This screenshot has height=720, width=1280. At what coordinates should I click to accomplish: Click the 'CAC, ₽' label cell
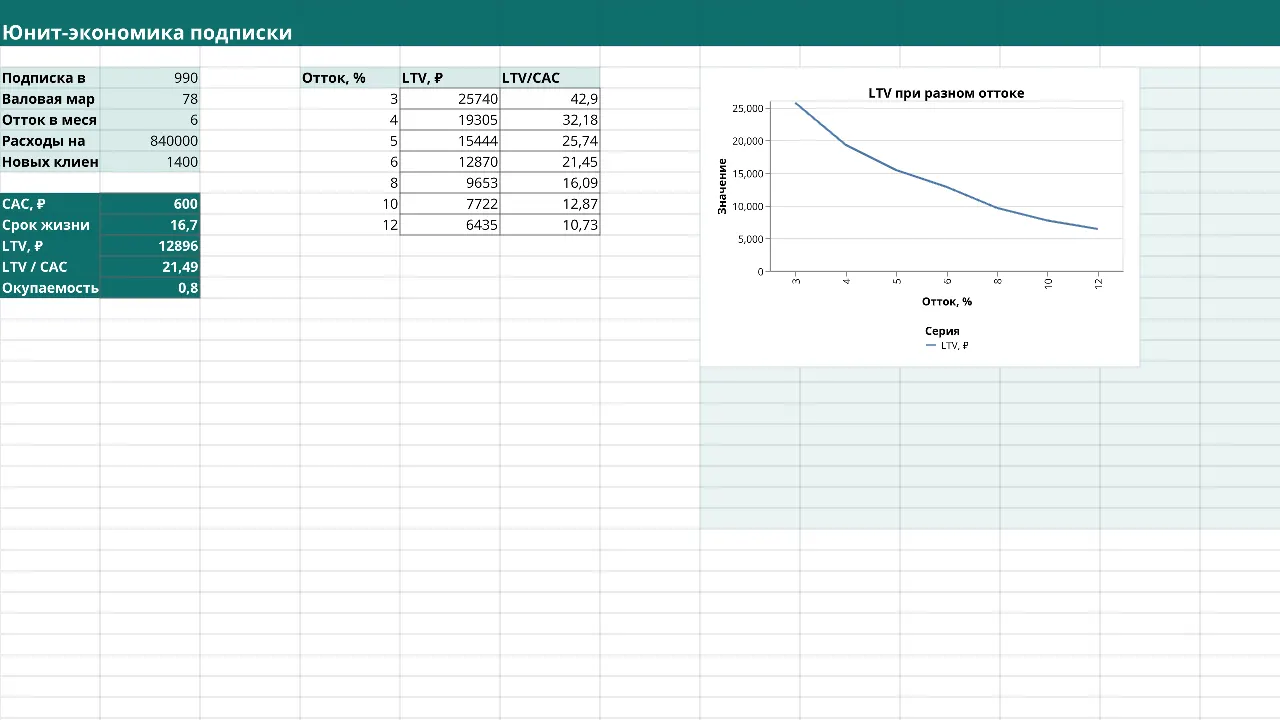(50, 204)
